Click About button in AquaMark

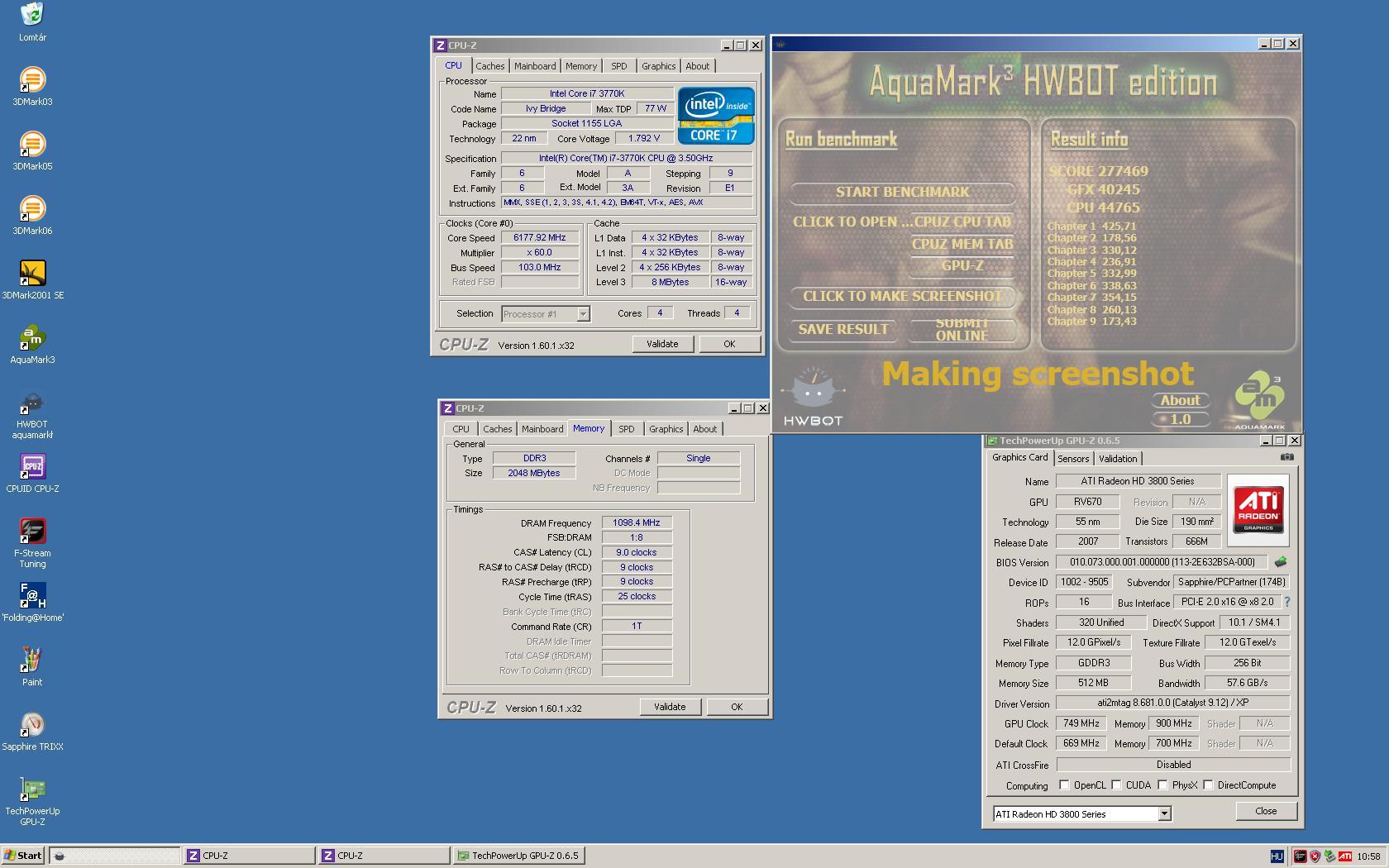tap(1180, 400)
